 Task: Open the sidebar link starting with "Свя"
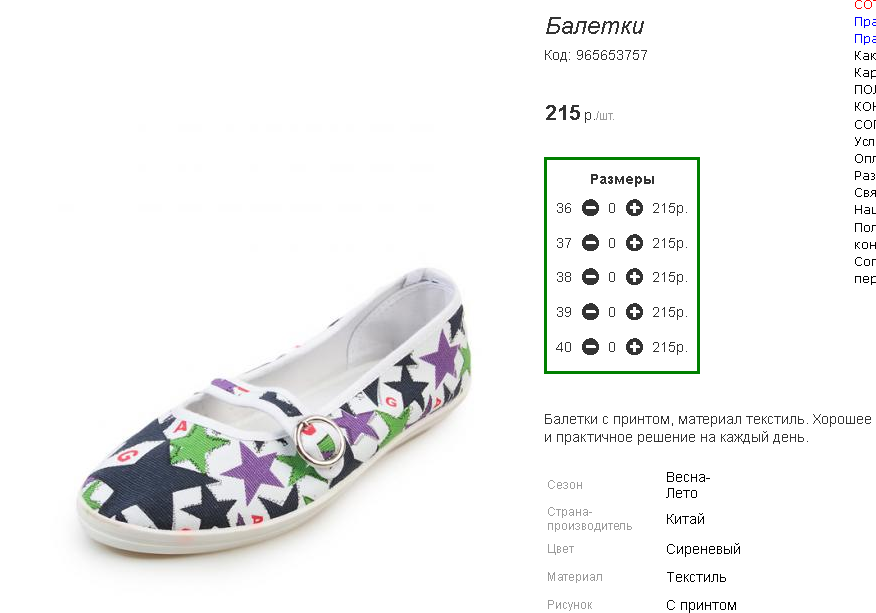865,192
